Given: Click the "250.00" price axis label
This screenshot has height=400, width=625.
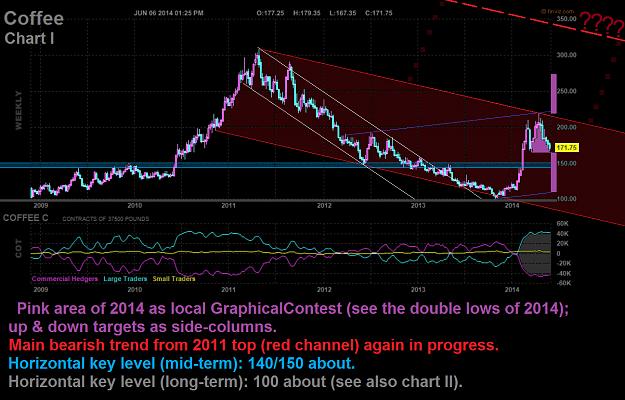Looking at the screenshot, I should pyautogui.click(x=566, y=91).
